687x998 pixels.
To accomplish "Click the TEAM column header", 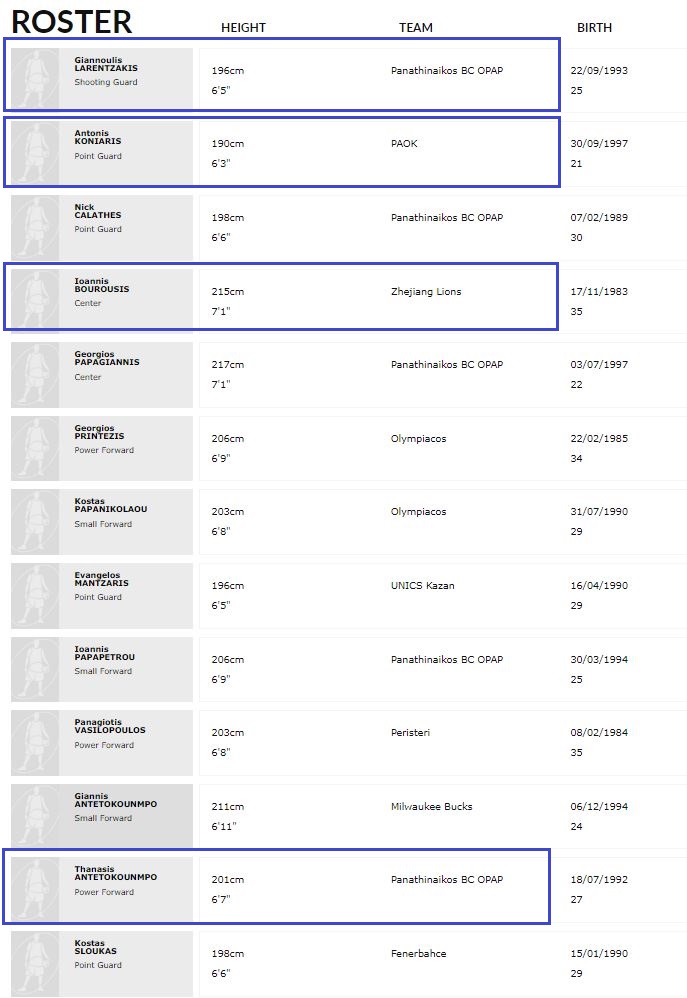I will (x=416, y=28).
